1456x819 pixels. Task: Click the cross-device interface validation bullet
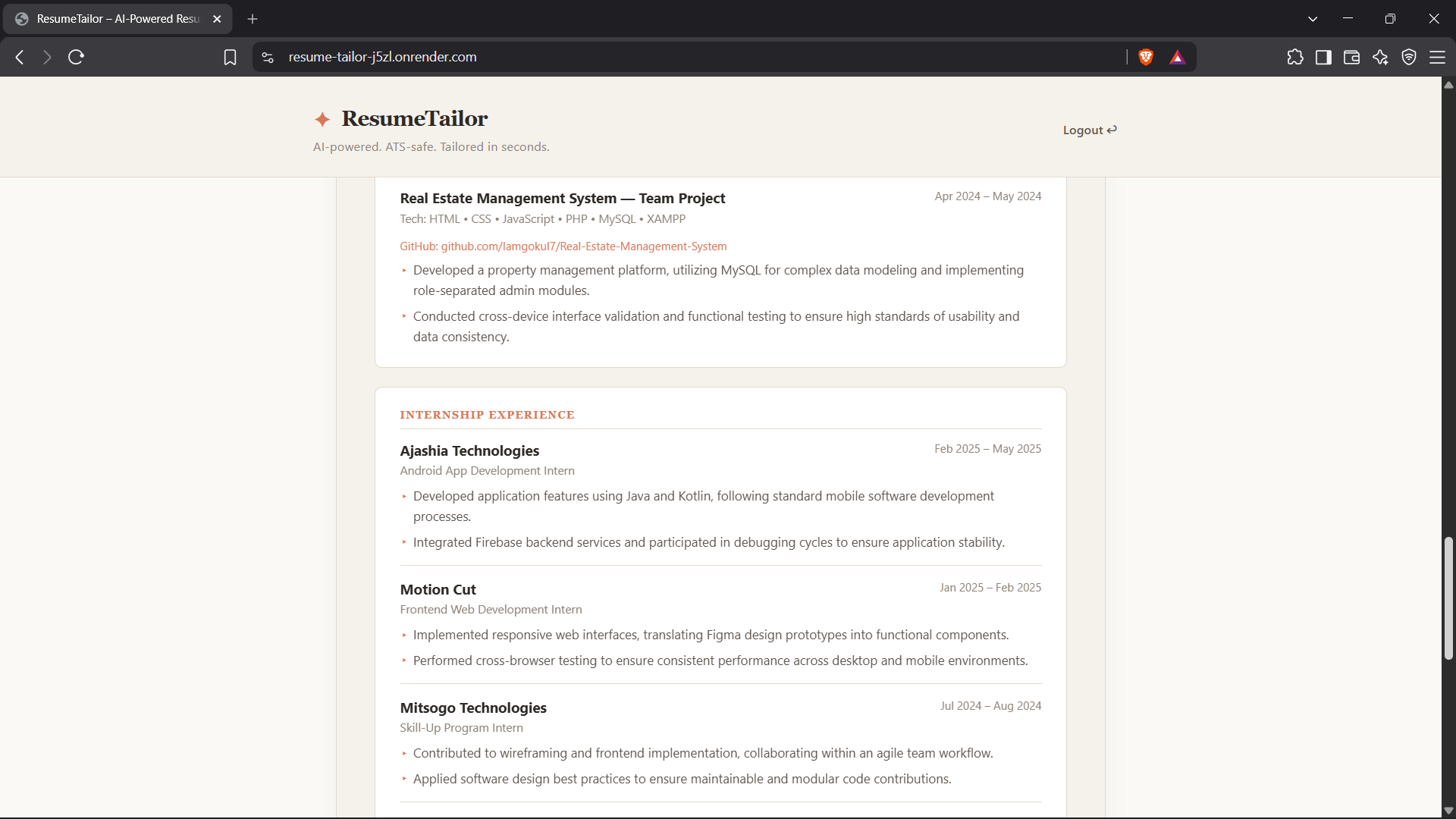tap(716, 327)
